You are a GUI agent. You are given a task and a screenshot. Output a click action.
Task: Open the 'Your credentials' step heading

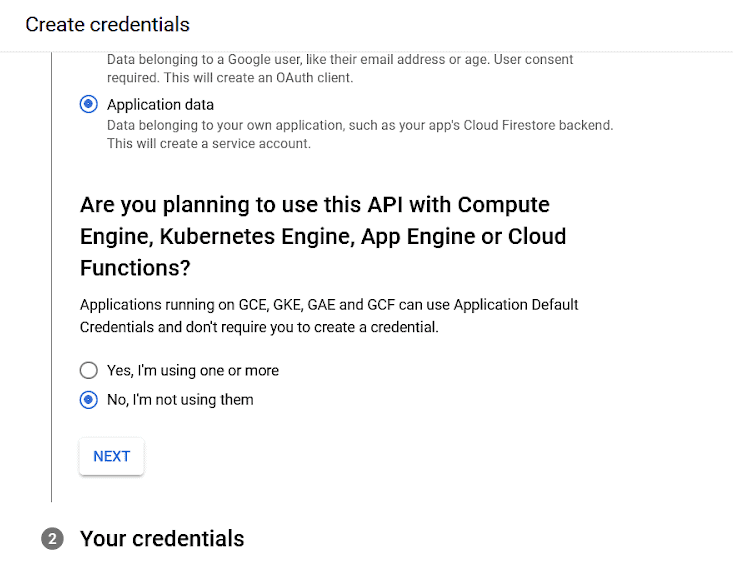tap(162, 539)
